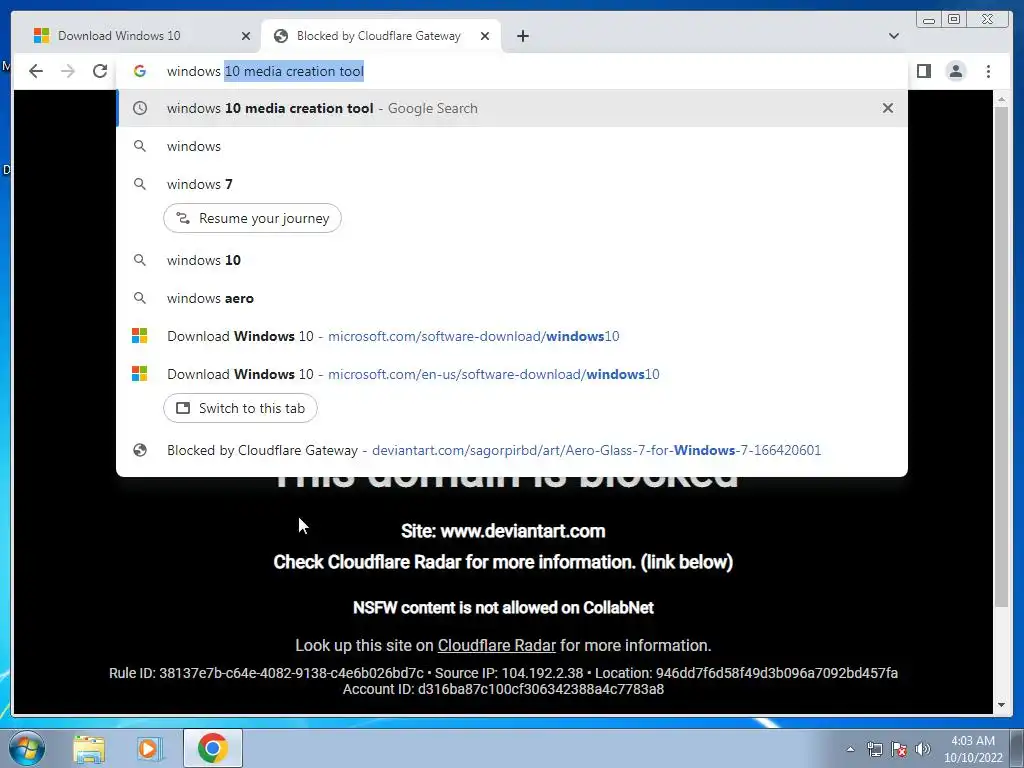The width and height of the screenshot is (1024, 768).
Task: Choose the 'windows 7' search suggestion
Action: tap(512, 184)
